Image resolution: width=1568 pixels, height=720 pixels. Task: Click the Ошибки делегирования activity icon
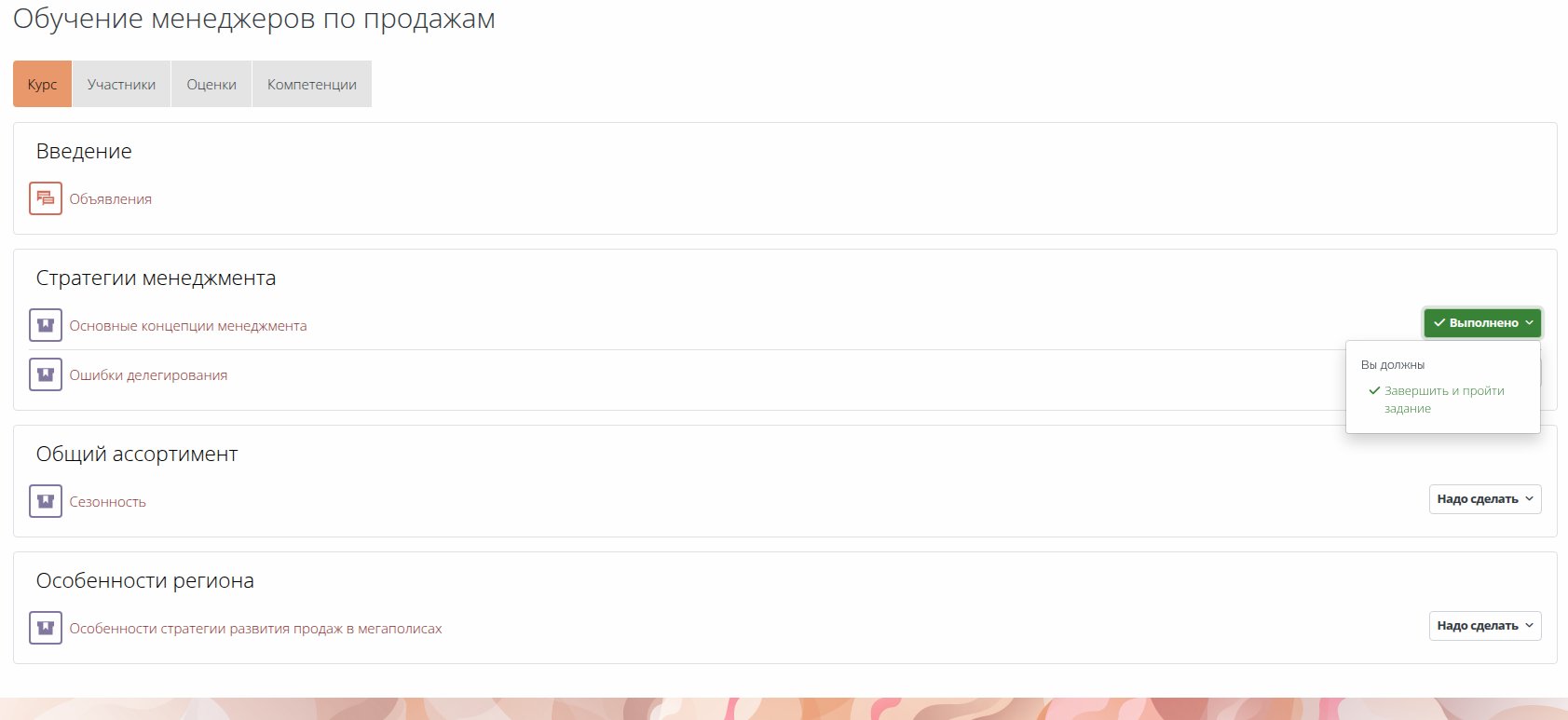[46, 374]
